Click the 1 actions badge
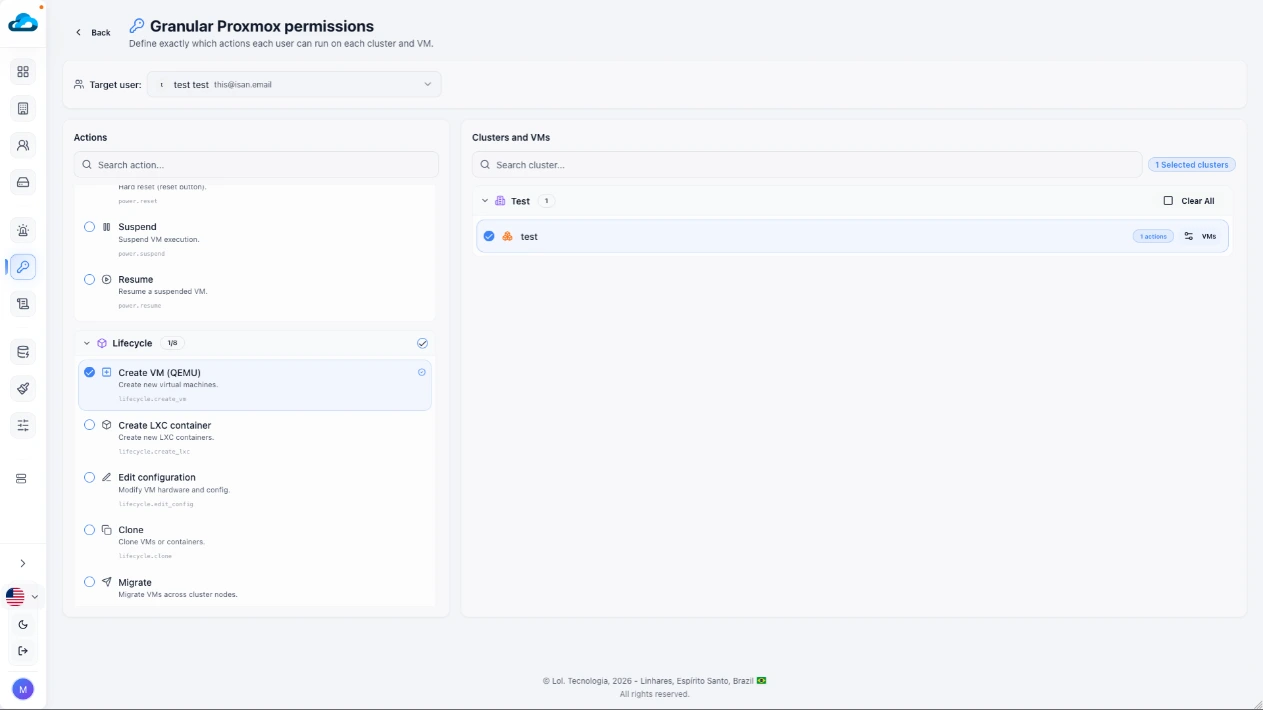The image size is (1263, 710). (1153, 236)
